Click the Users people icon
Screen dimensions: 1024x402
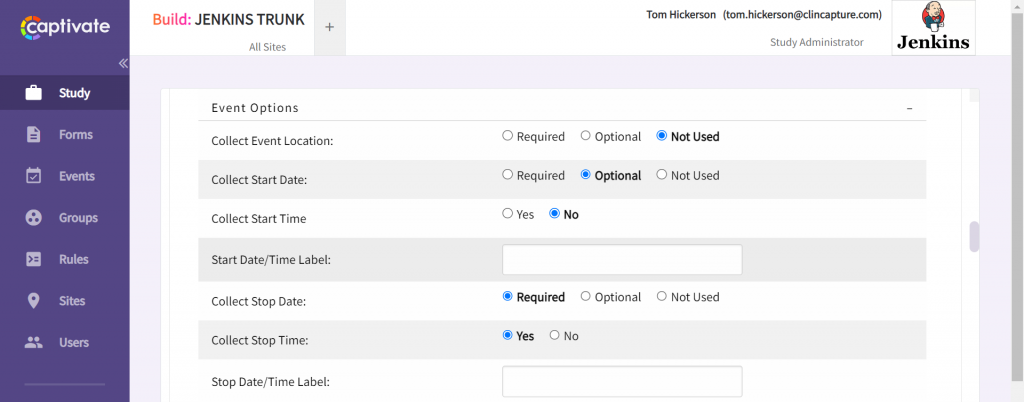pos(34,342)
